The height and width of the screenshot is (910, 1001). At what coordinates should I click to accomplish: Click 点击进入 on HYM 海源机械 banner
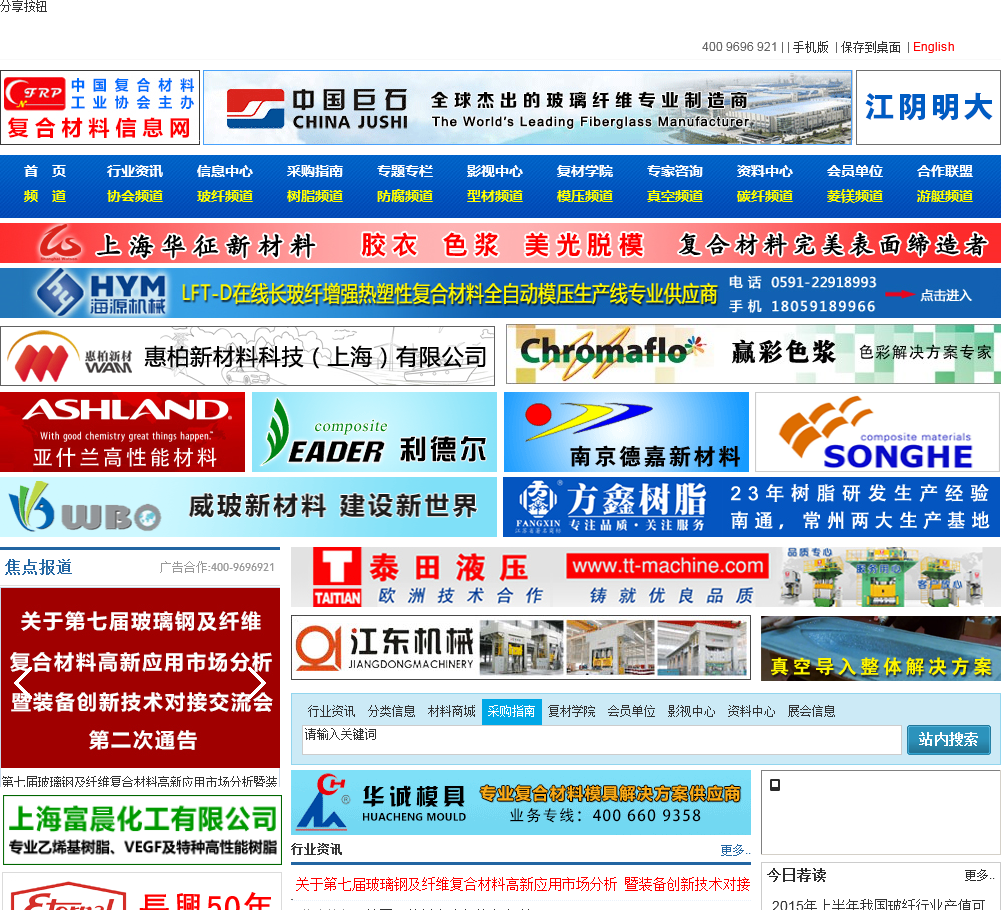(x=945, y=296)
